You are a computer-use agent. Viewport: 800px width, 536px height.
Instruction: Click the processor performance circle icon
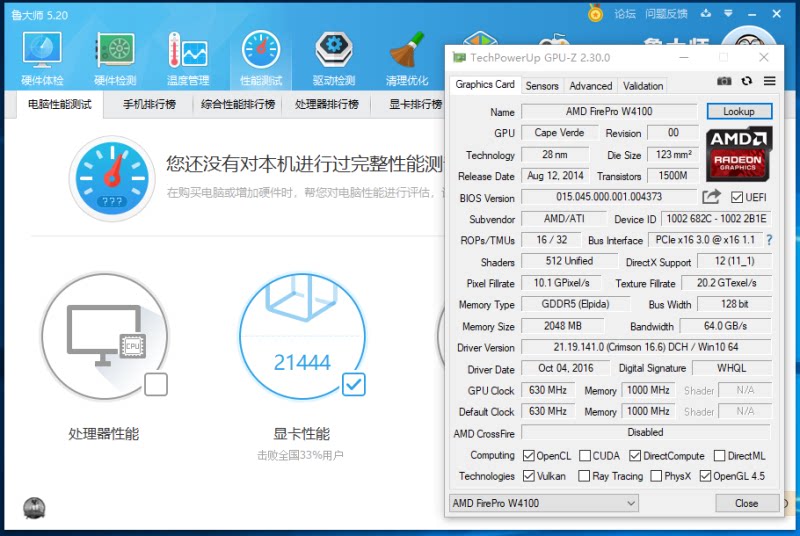105,337
